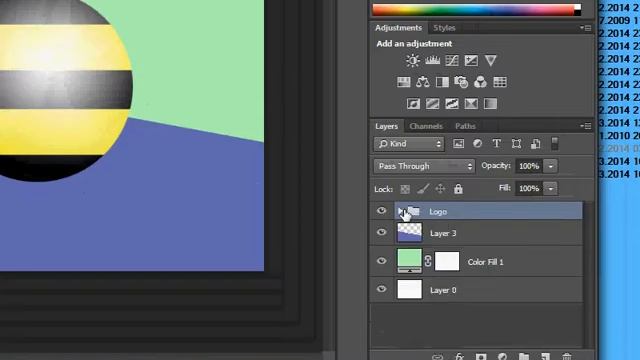Add a Threshold adjustment
The width and height of the screenshot is (640, 360).
pos(451,104)
